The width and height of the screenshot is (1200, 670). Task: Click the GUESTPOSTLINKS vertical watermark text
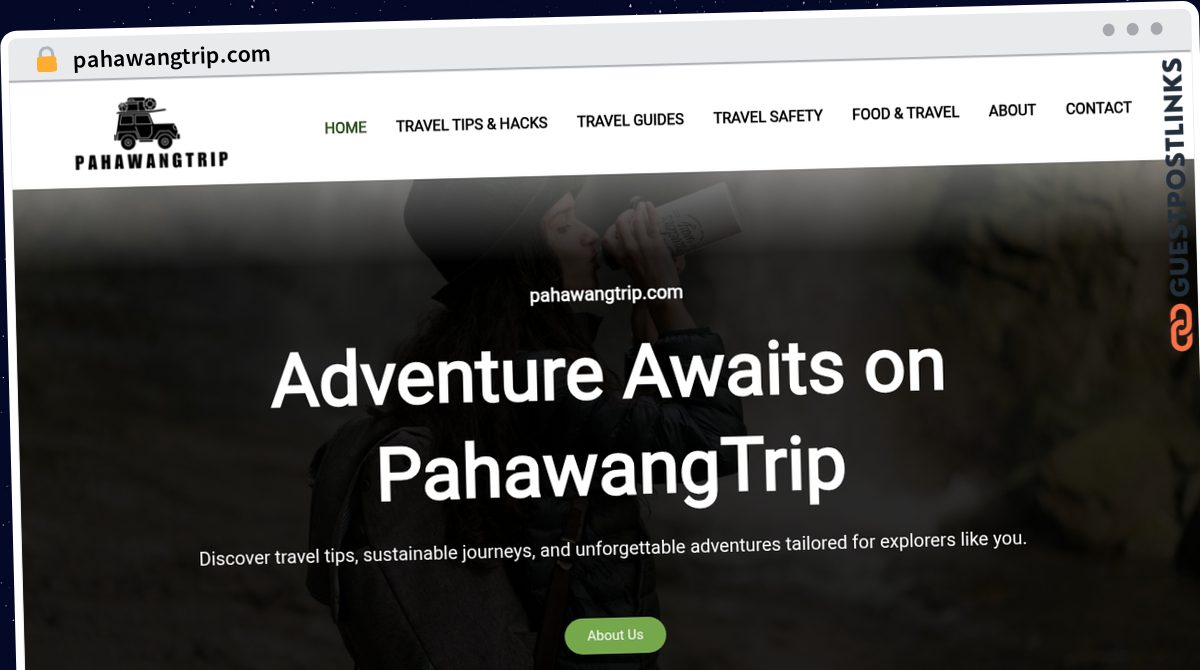[x=1180, y=178]
